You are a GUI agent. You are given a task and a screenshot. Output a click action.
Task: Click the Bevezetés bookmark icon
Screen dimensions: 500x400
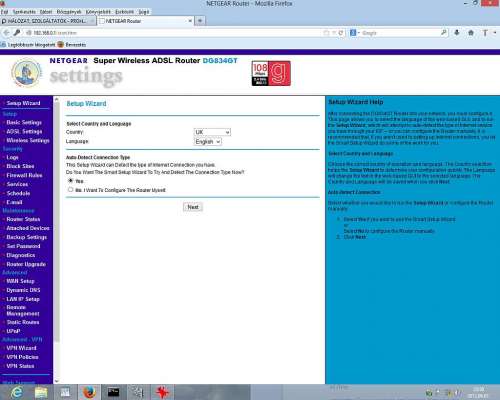(x=60, y=44)
